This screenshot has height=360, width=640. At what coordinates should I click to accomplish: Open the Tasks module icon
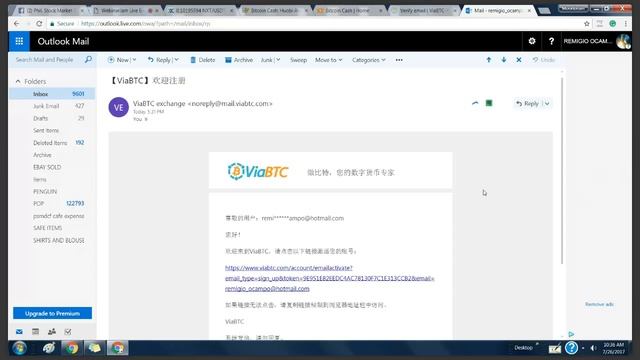[68, 332]
